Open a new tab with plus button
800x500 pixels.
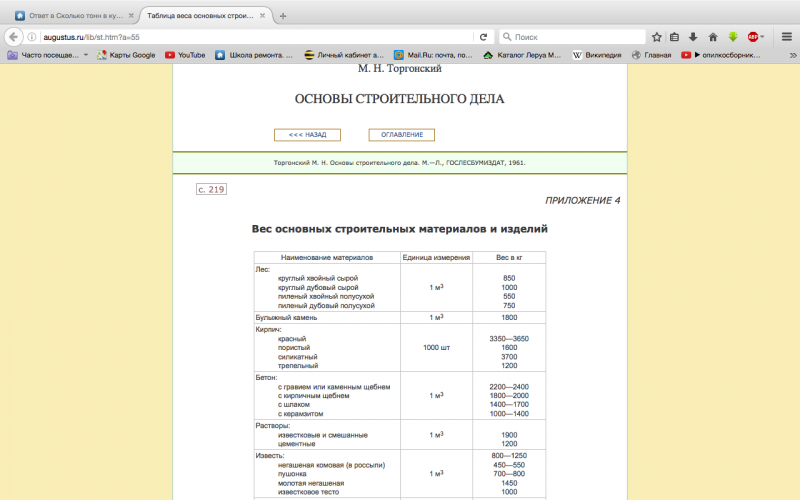(x=283, y=16)
